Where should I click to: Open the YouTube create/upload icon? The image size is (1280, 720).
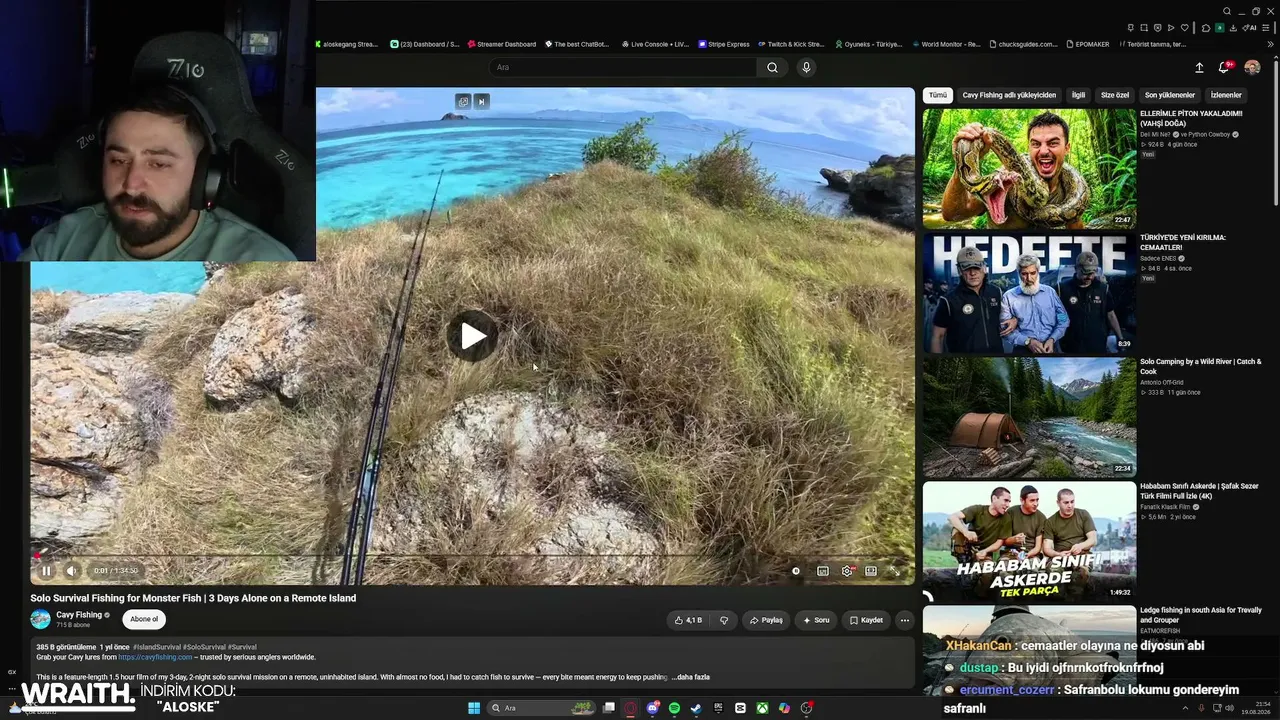1199,68
